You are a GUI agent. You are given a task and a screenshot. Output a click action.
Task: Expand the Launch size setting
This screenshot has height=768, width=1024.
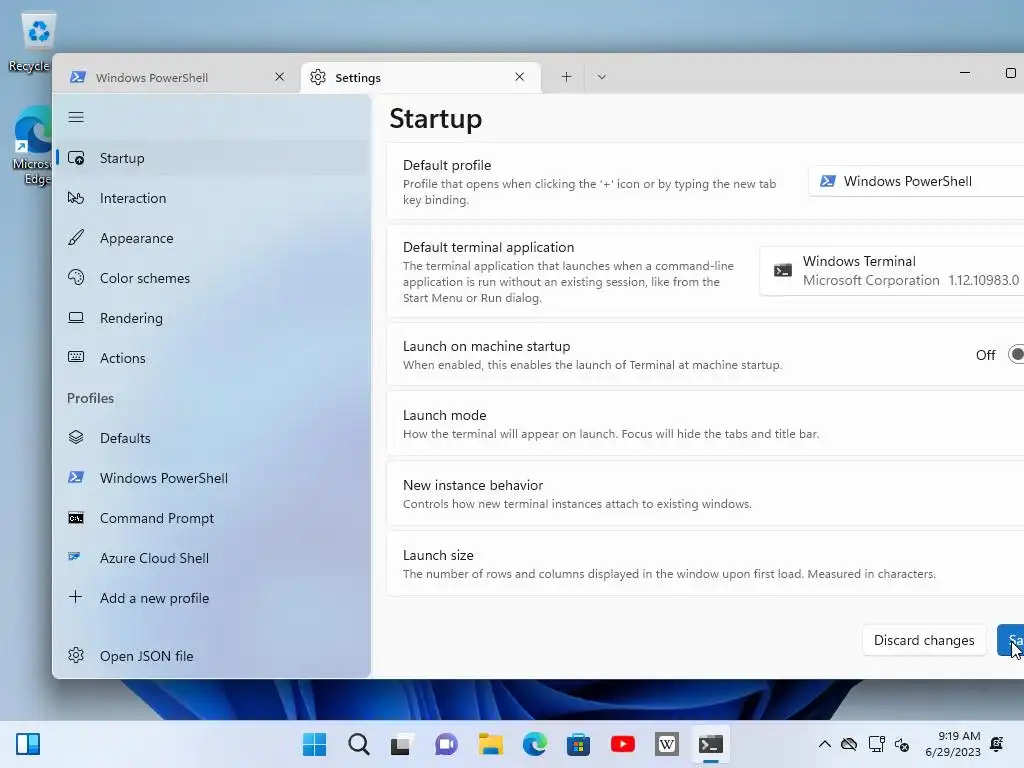click(x=705, y=564)
